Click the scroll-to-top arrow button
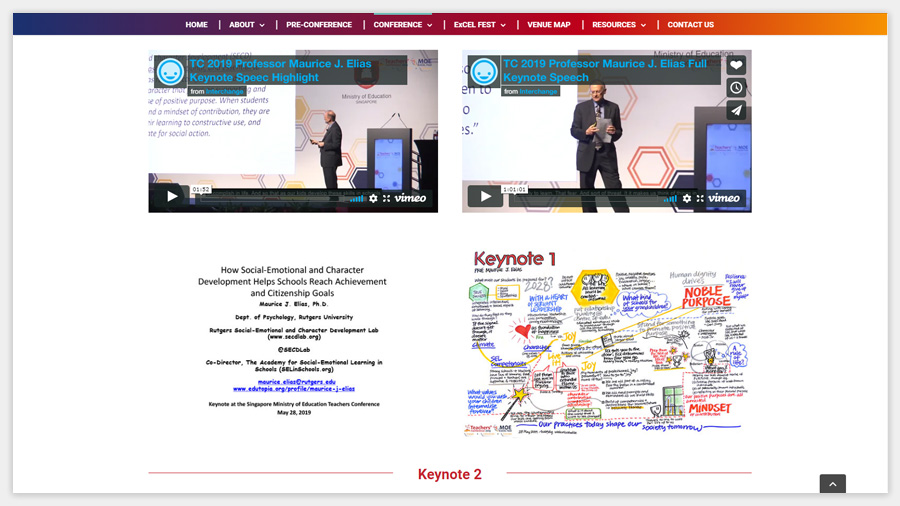 pyautogui.click(x=833, y=484)
